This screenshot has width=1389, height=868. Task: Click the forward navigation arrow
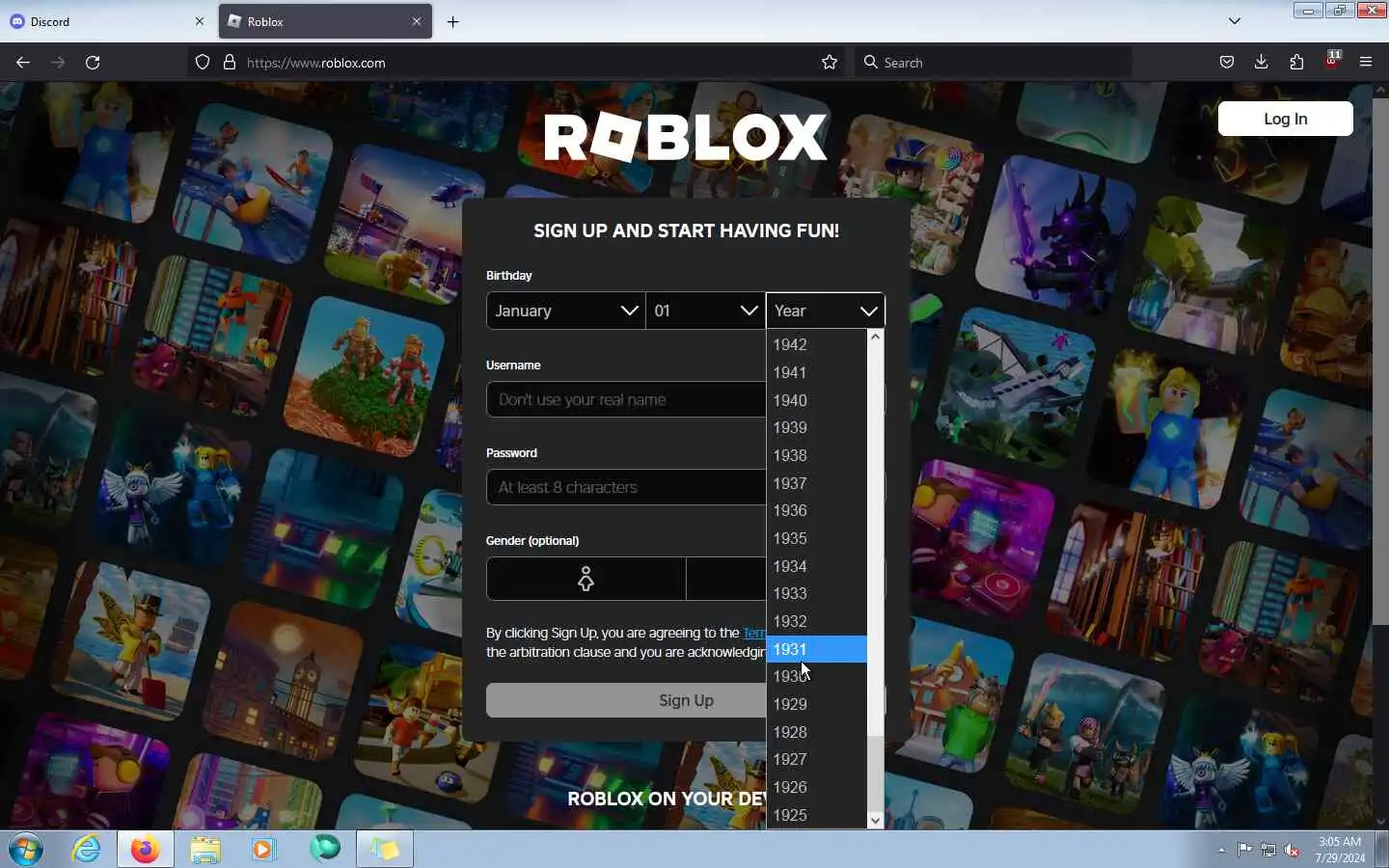coord(58,62)
